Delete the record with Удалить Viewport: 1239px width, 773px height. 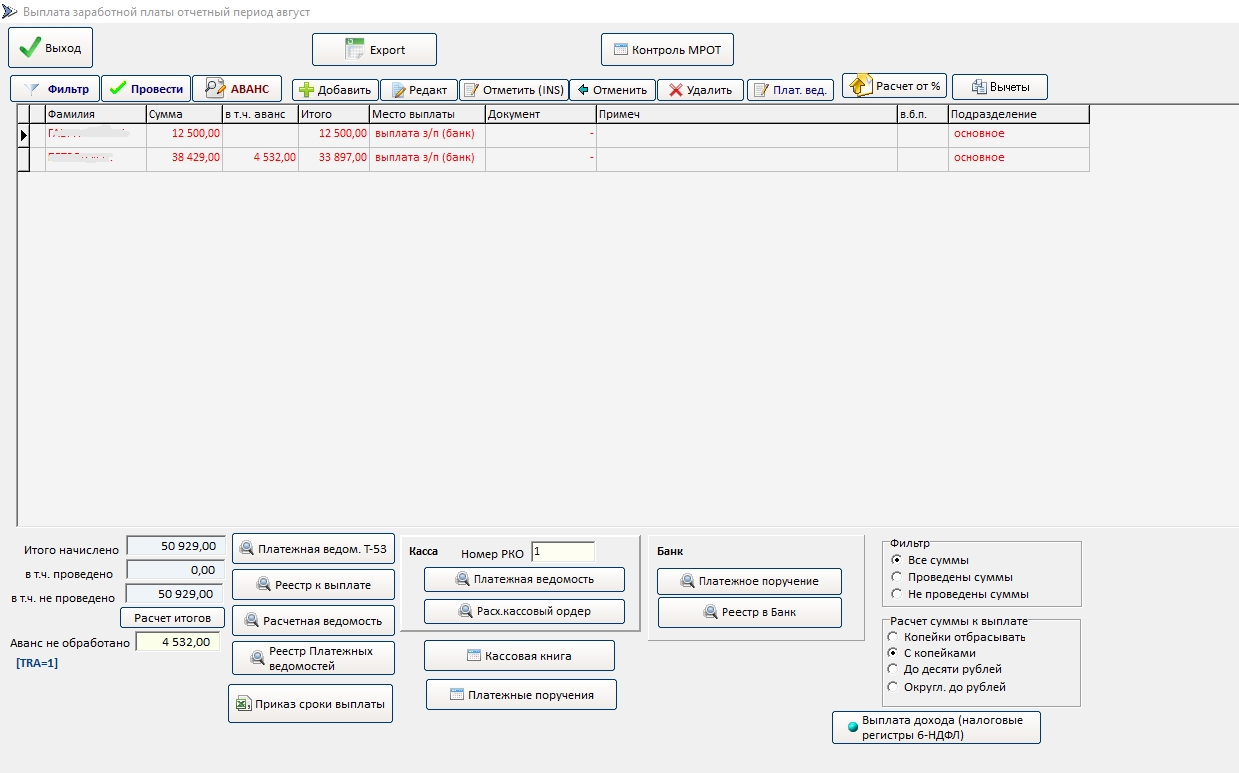click(x=700, y=90)
